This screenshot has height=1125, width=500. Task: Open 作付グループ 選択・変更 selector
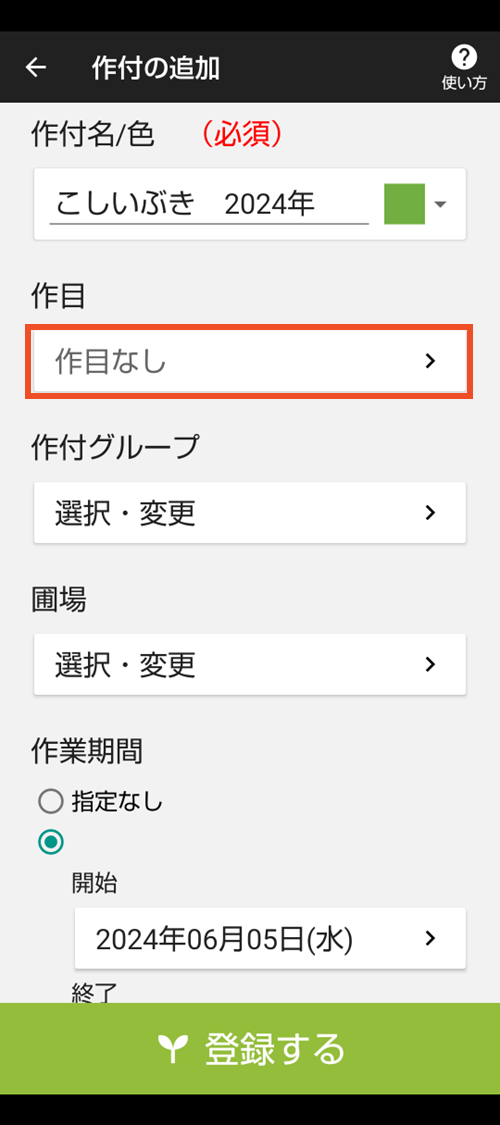coord(250,512)
